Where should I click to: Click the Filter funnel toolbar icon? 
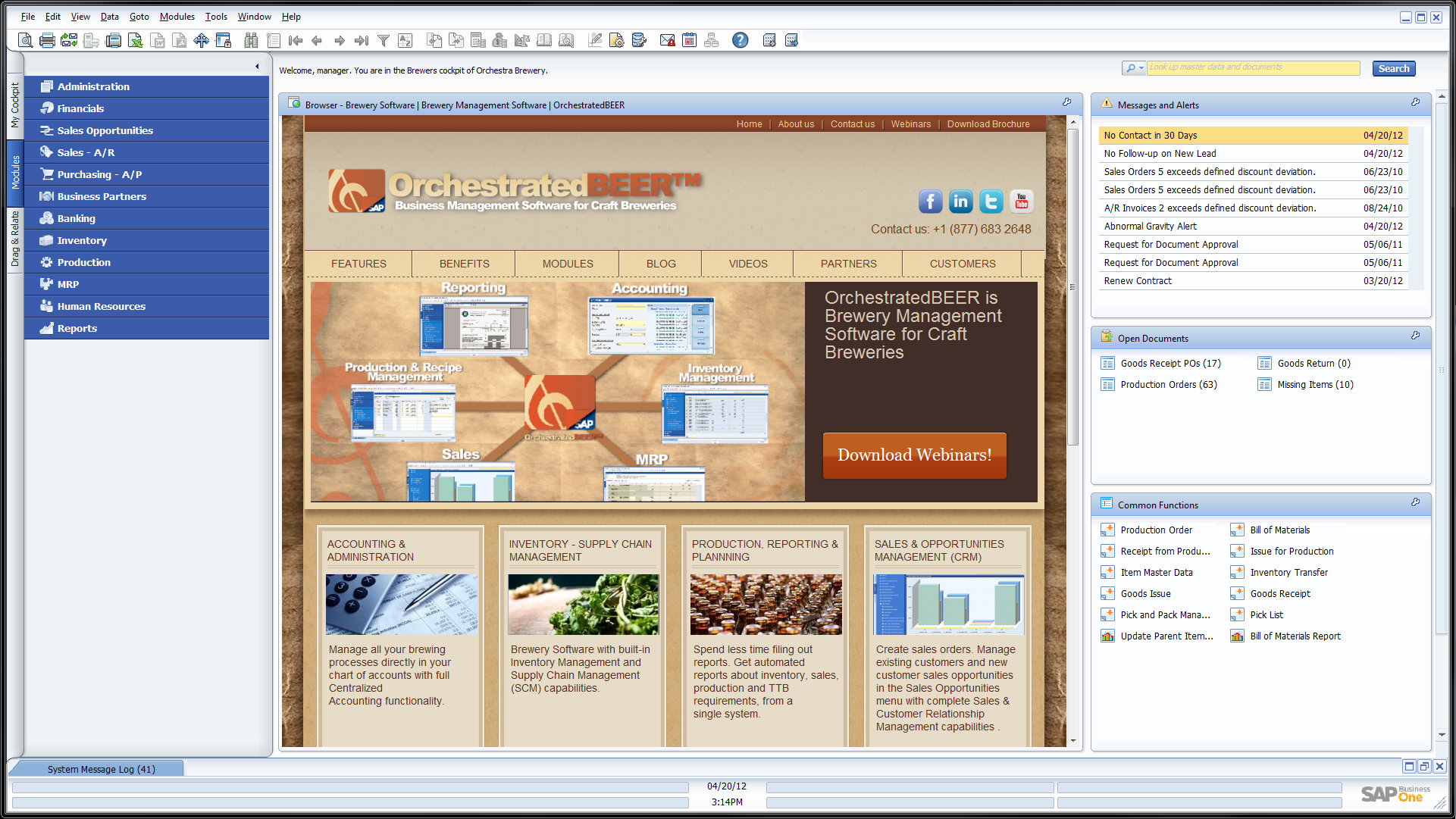384,41
